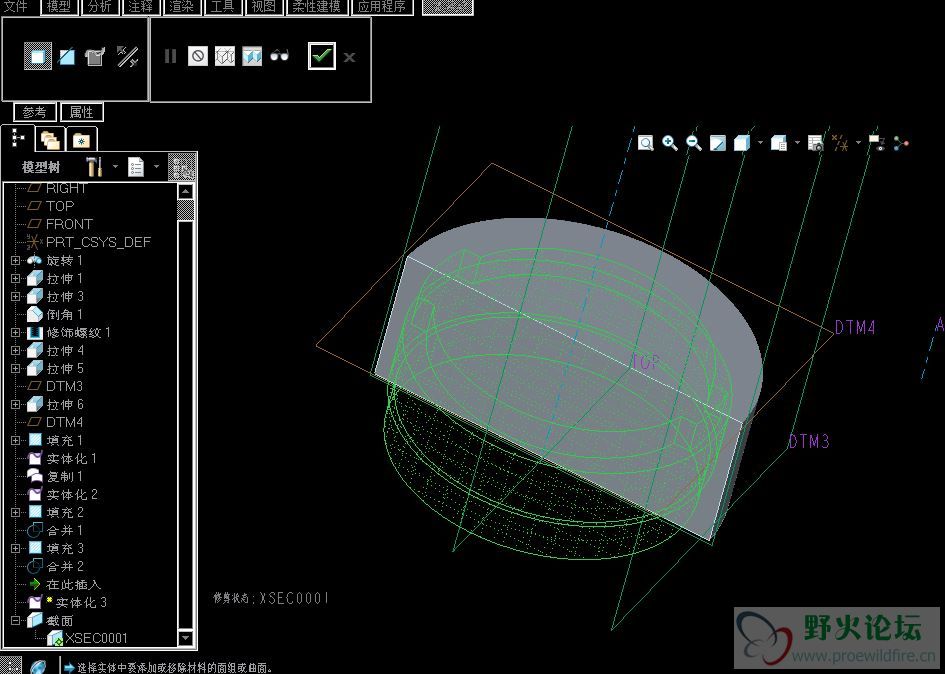Collapse the 截面 tree node
The image size is (945, 674).
pyautogui.click(x=16, y=620)
